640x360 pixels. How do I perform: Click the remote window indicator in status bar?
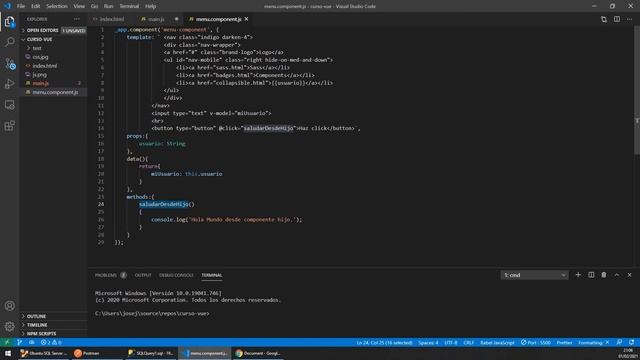pos(7,342)
